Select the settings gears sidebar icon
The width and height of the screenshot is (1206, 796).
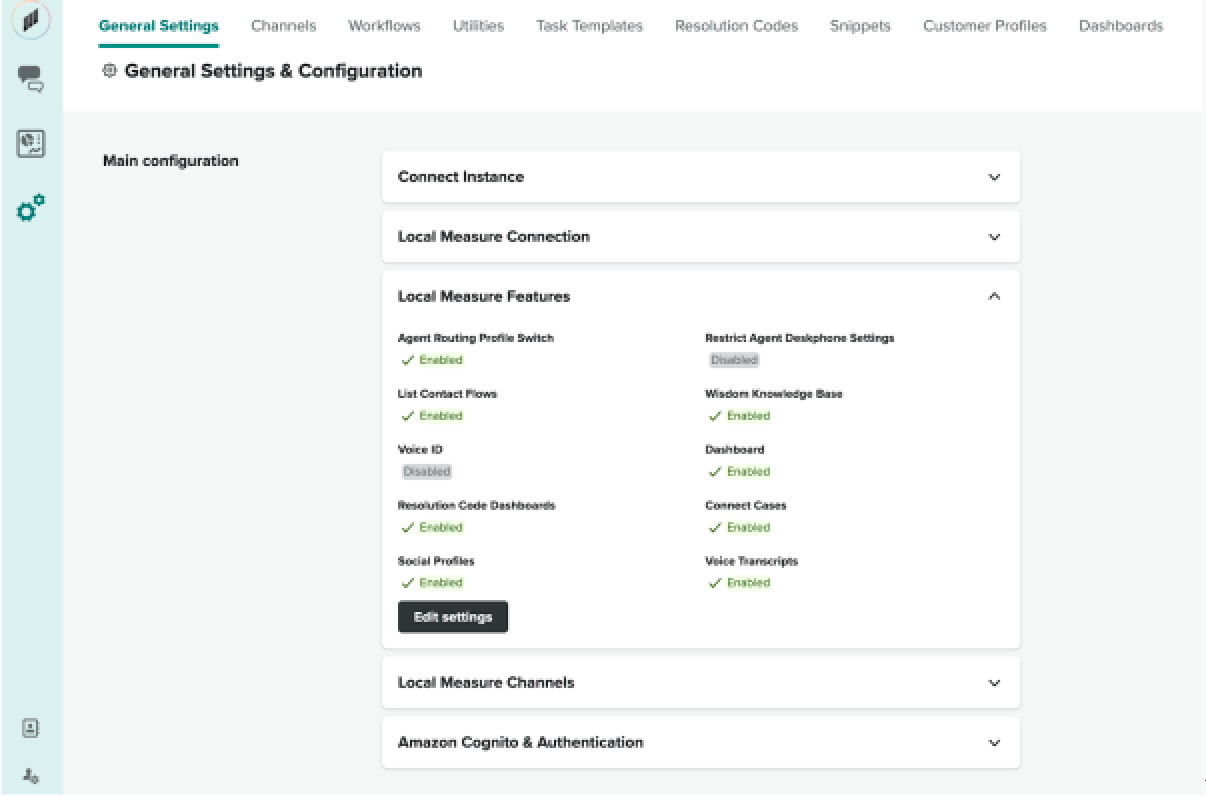(31, 208)
